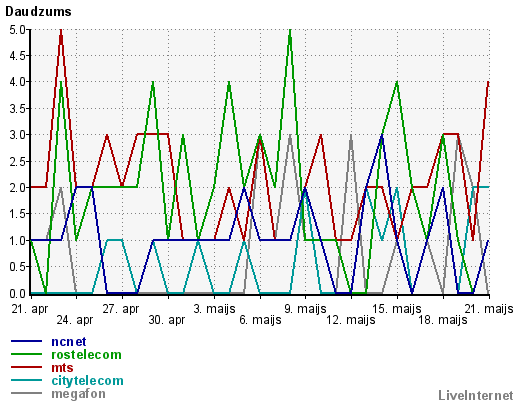
Task: Click the 27. apr axis label
Action: pos(121,309)
